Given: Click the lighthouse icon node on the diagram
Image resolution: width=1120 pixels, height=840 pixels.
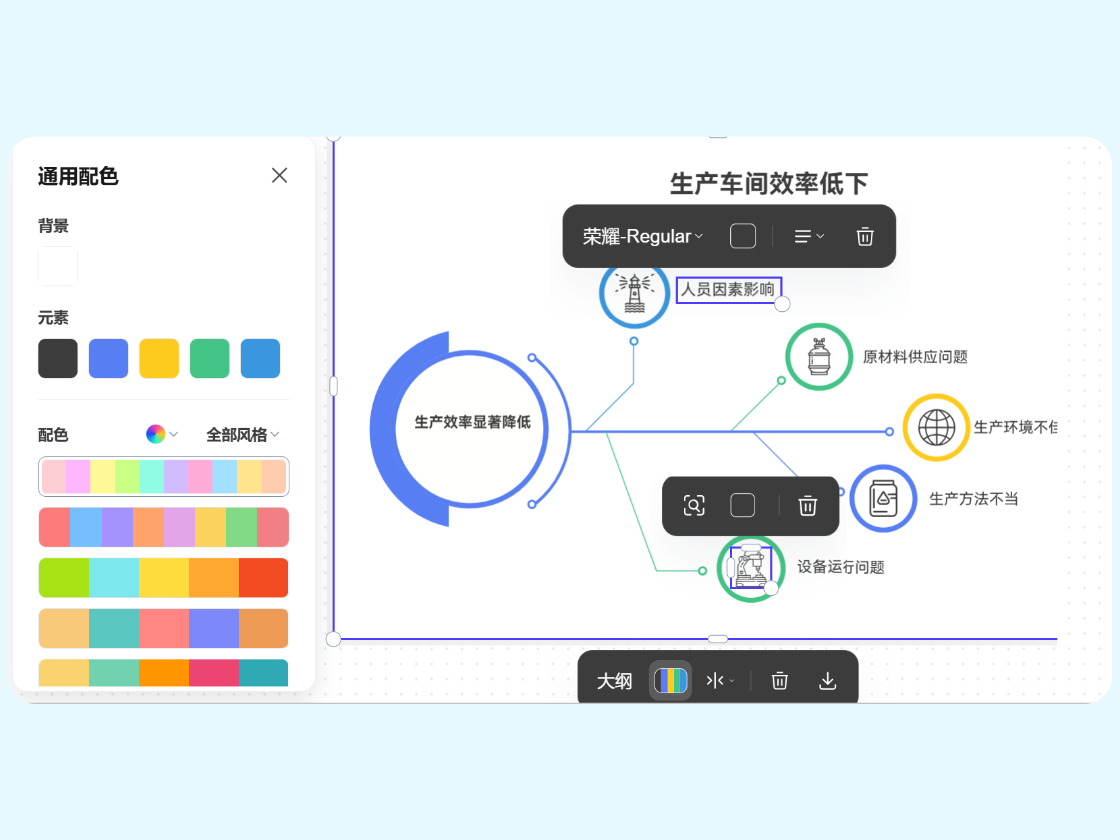Looking at the screenshot, I should [x=633, y=295].
